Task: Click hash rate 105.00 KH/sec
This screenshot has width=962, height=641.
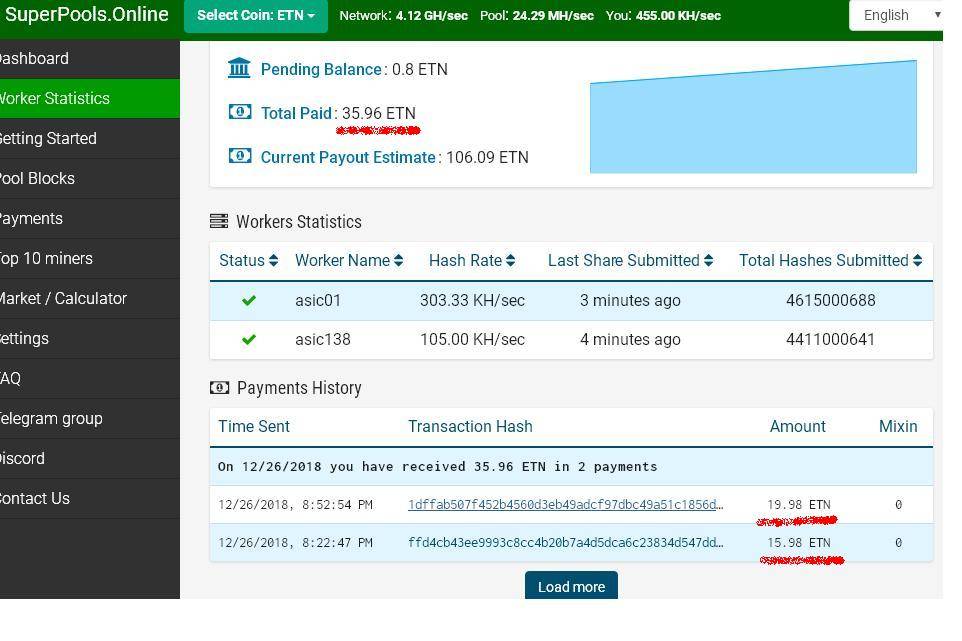Action: click(472, 339)
